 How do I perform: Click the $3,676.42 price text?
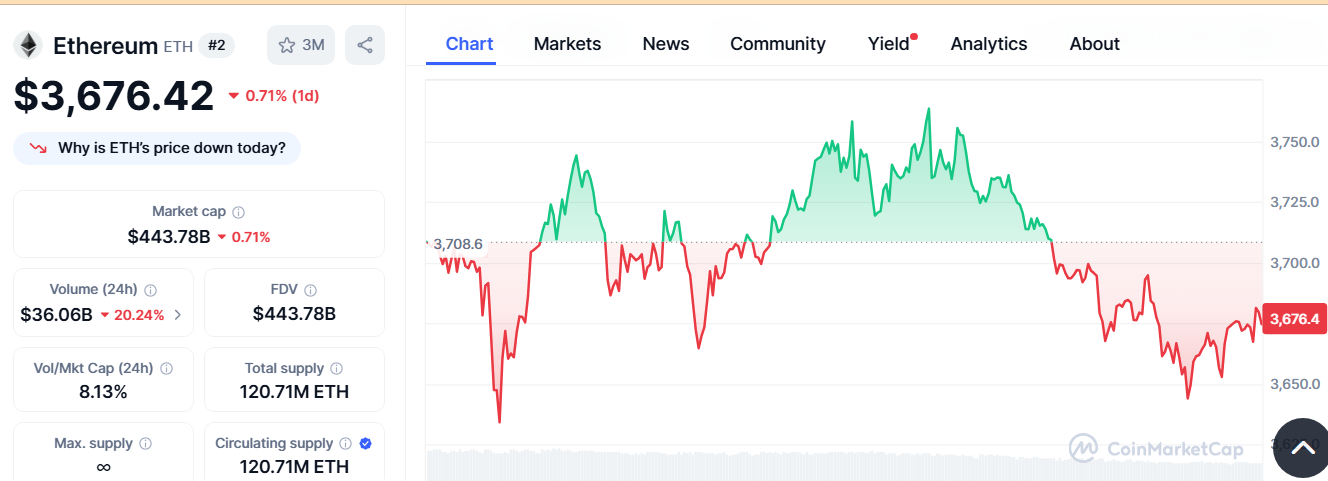tap(114, 96)
